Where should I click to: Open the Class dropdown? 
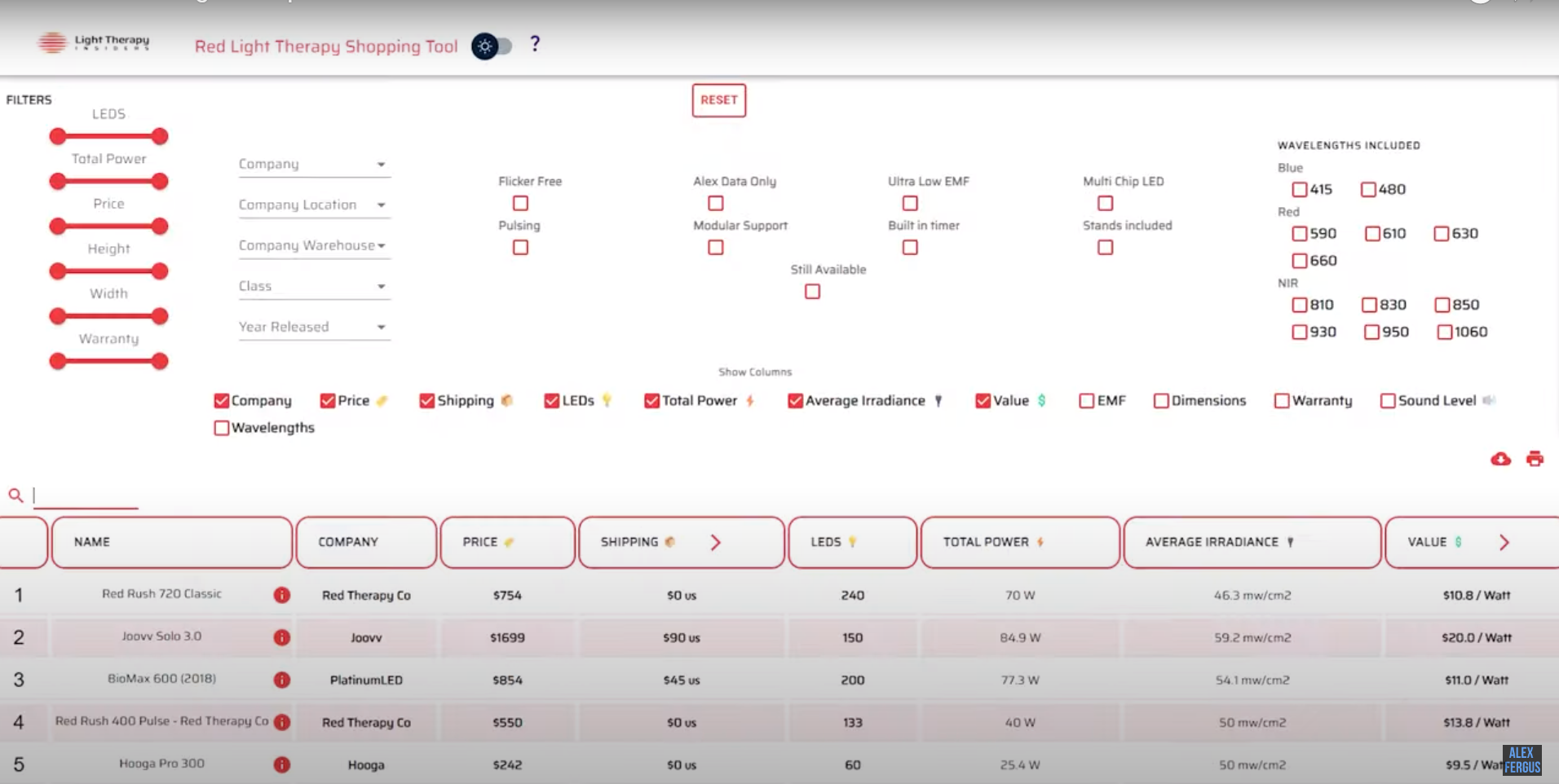pos(314,286)
